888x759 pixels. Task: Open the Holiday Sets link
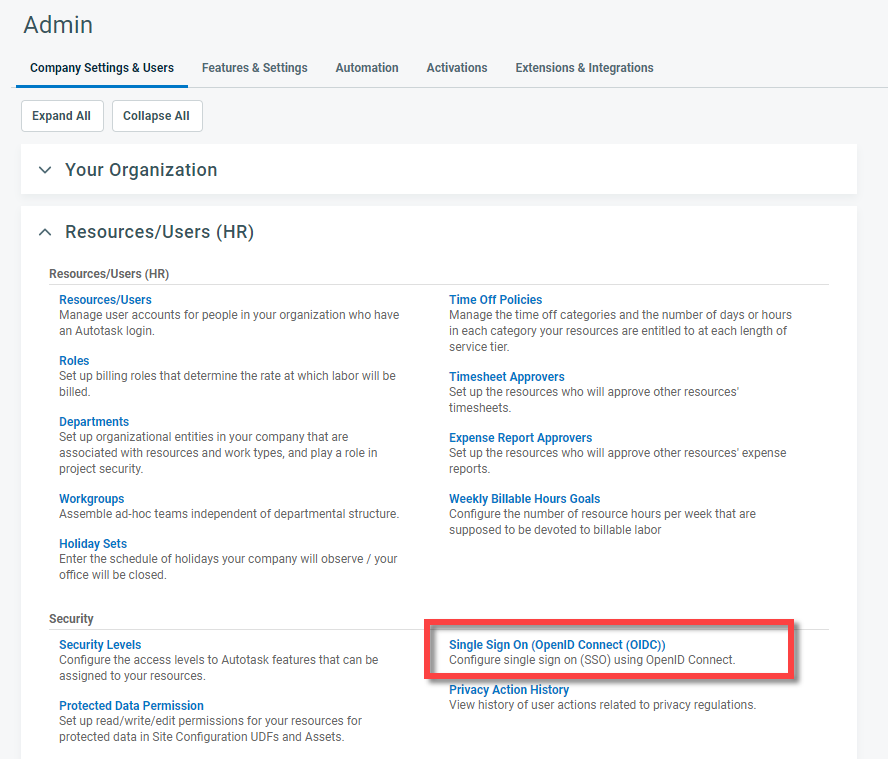click(x=93, y=544)
